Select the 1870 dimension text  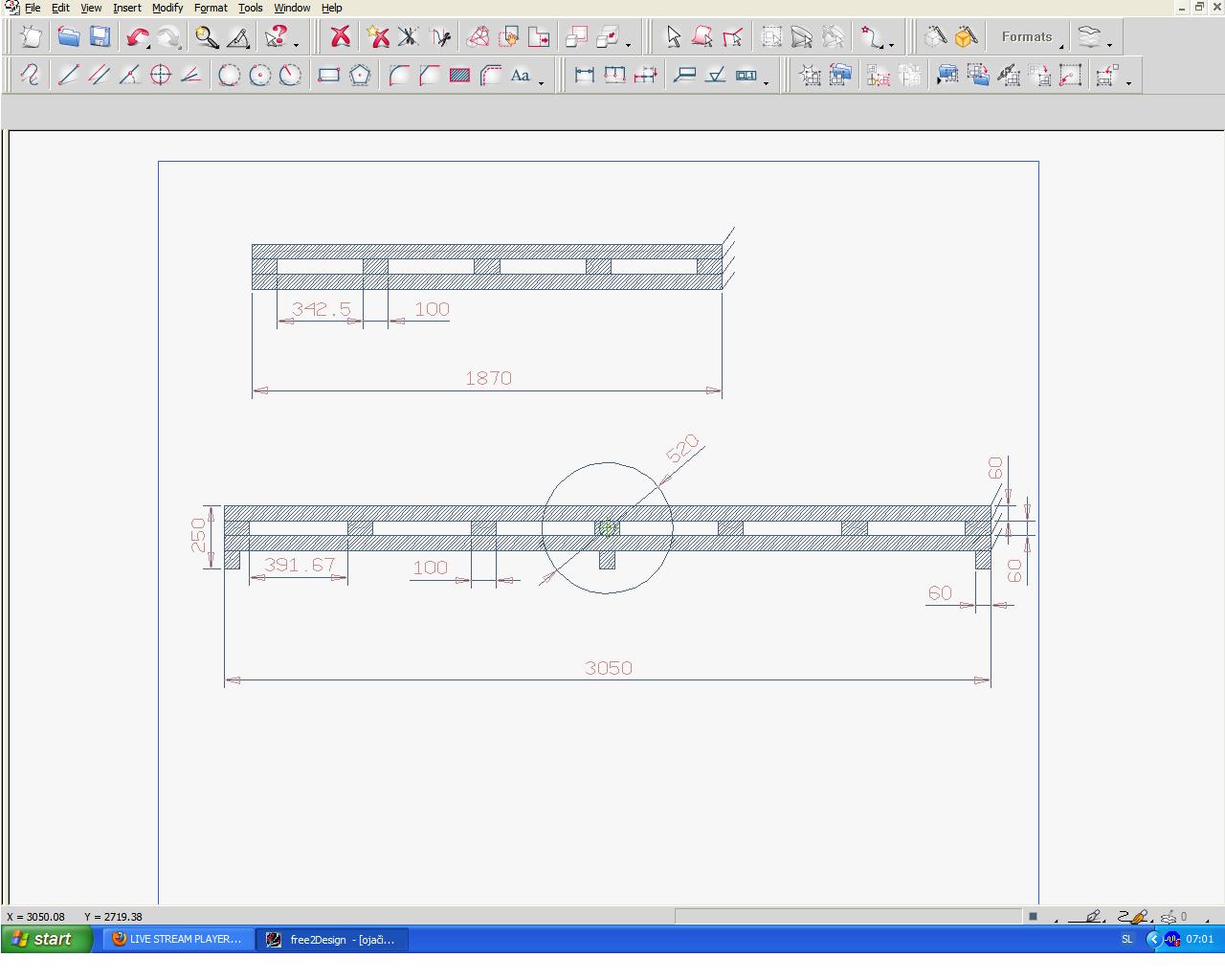tap(488, 378)
